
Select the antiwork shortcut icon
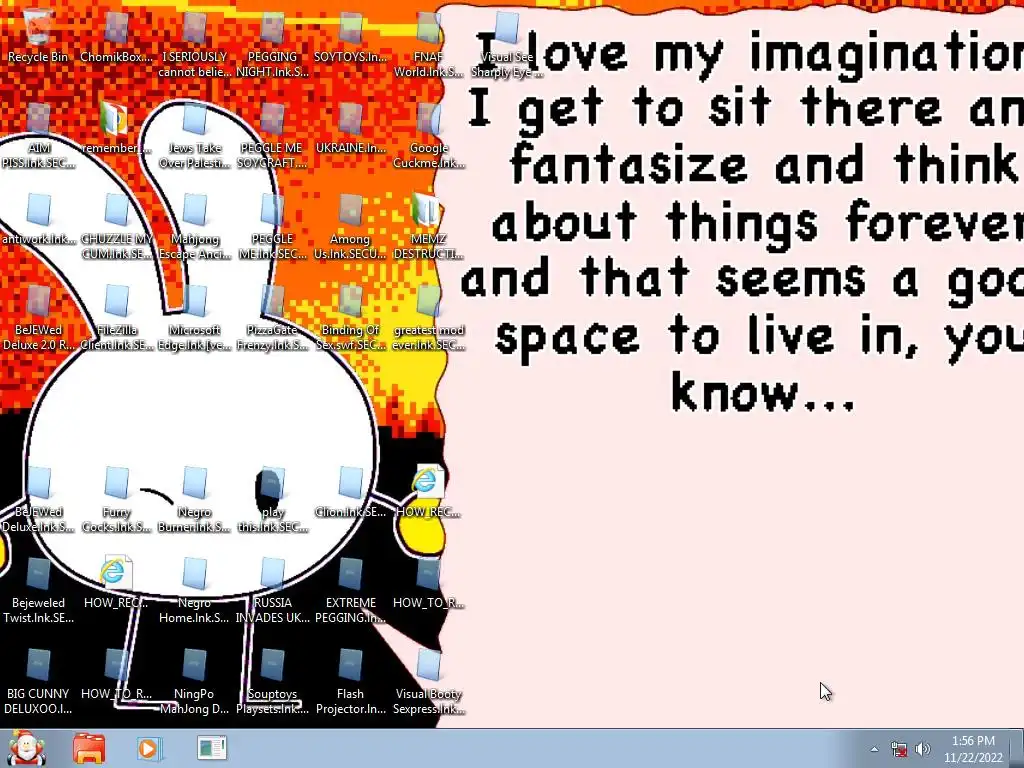point(38,219)
